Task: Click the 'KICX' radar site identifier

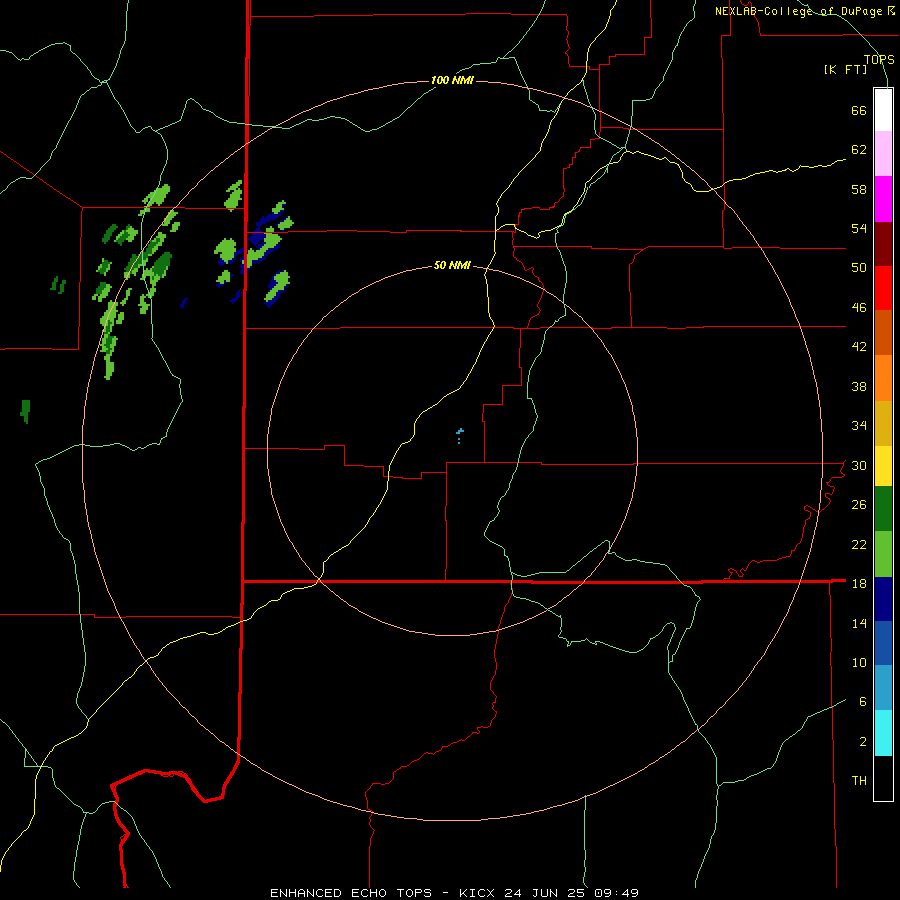Action: [x=477, y=893]
